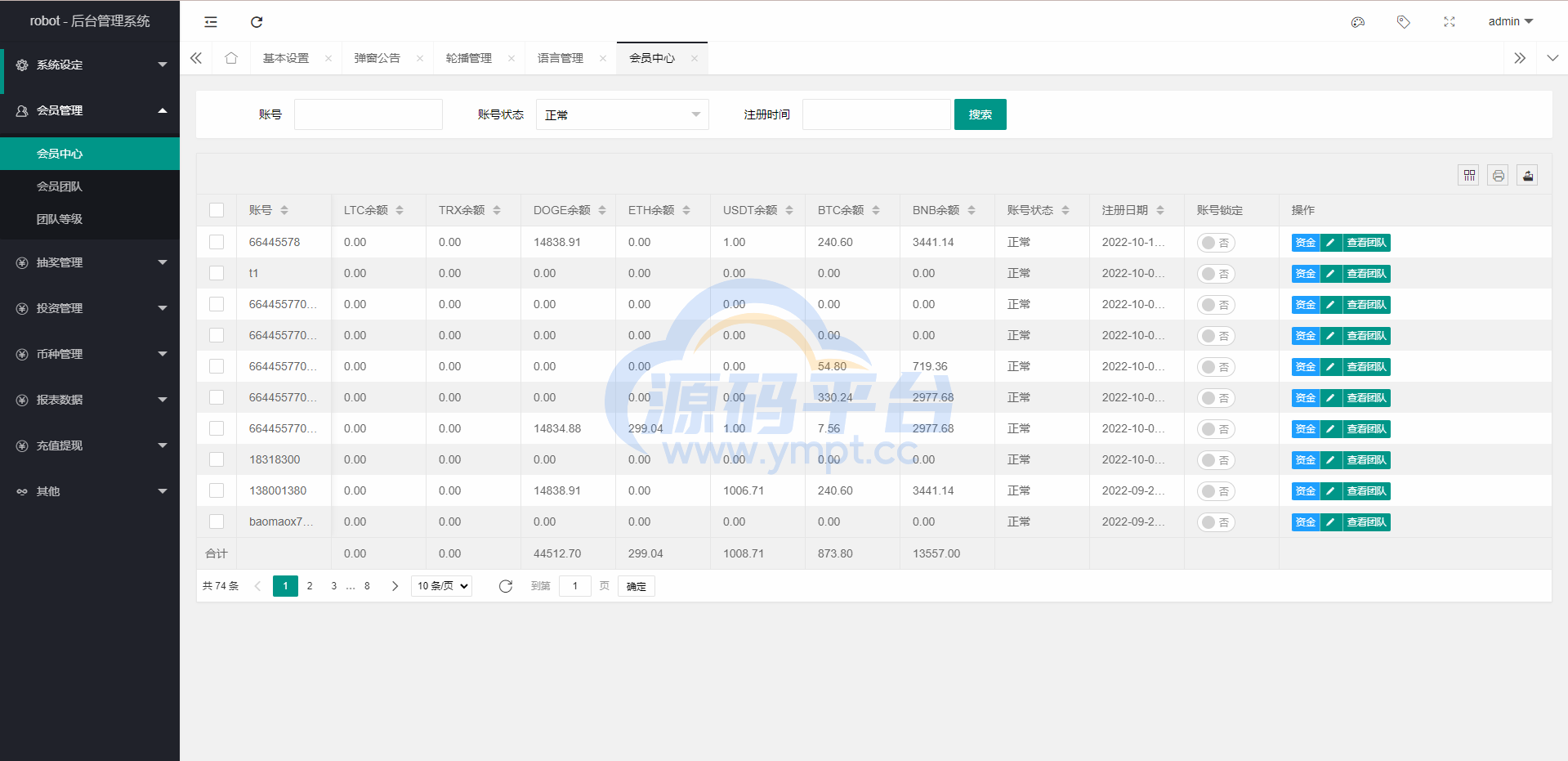Open the tab options chevron dropdown
This screenshot has width=1568, height=761.
[1552, 58]
